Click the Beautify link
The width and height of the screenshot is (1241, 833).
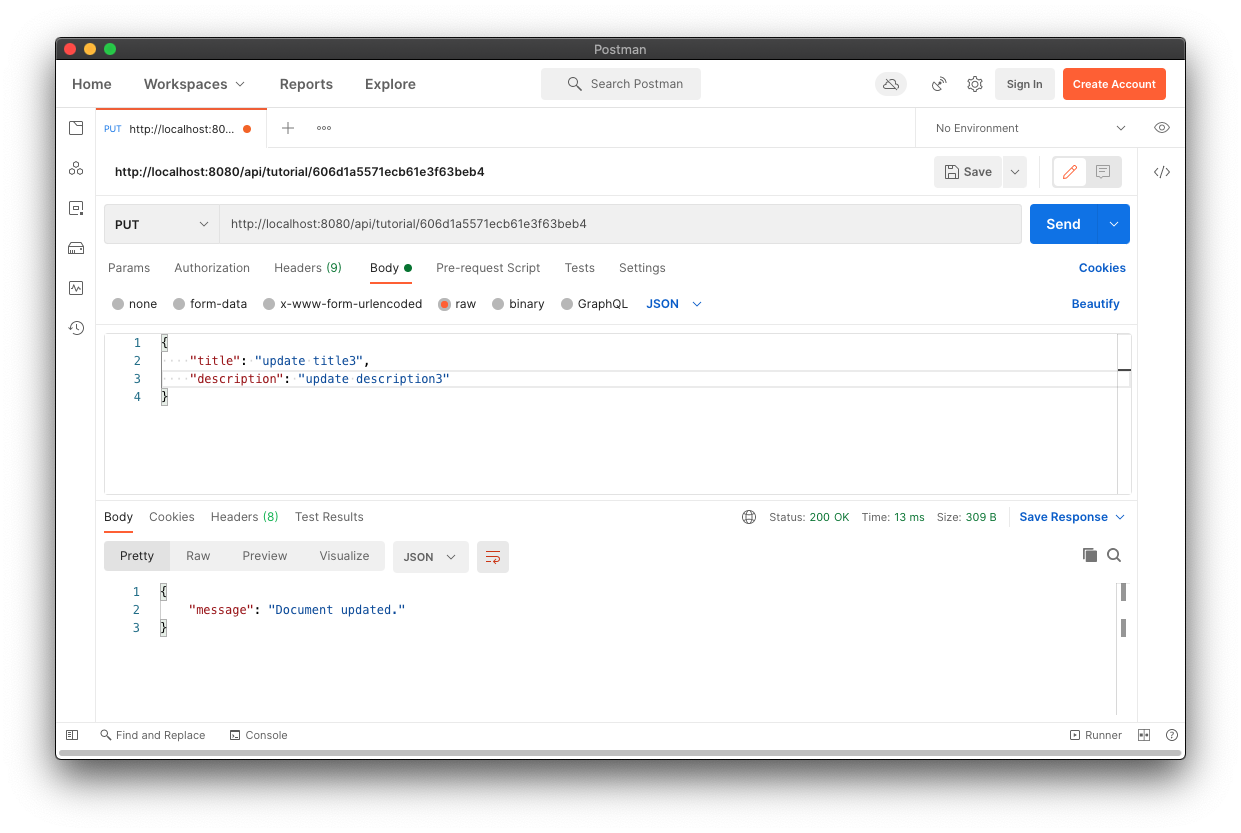(x=1096, y=304)
